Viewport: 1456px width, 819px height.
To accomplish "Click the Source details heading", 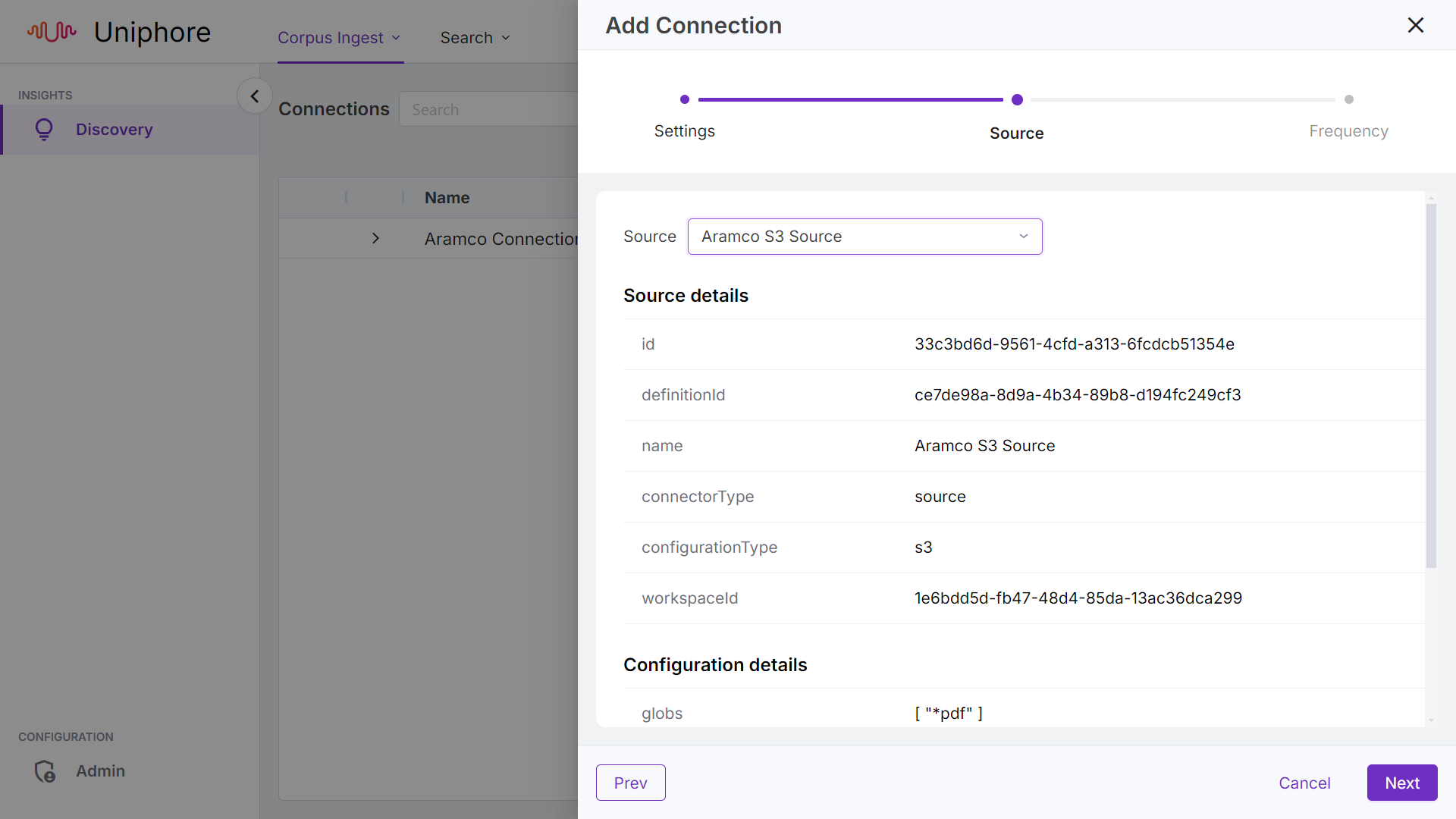I will tap(686, 296).
